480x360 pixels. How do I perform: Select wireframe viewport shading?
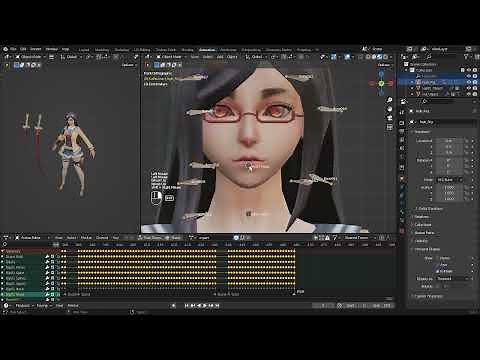[368, 57]
